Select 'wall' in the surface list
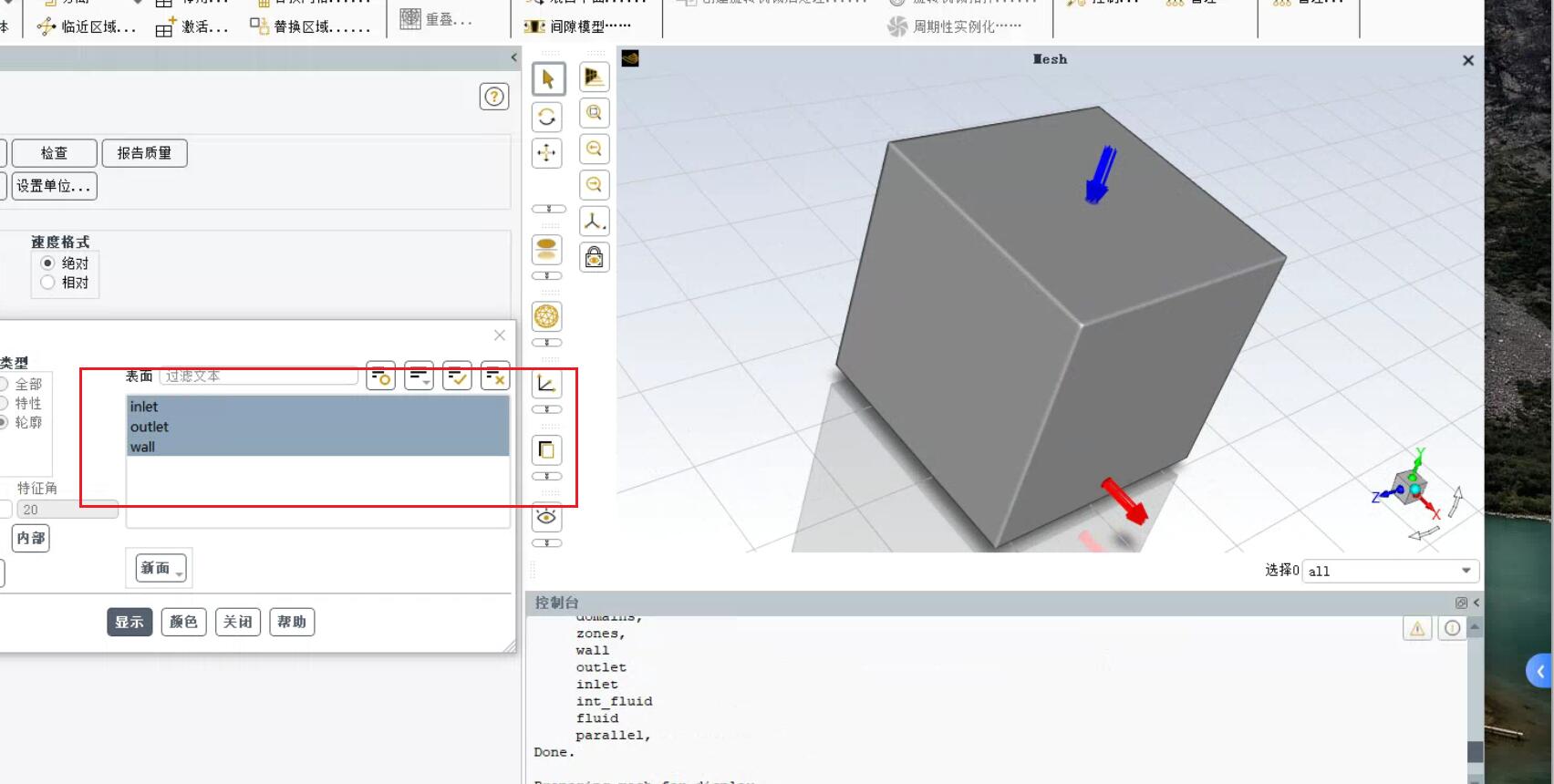This screenshot has width=1554, height=784. 142,447
